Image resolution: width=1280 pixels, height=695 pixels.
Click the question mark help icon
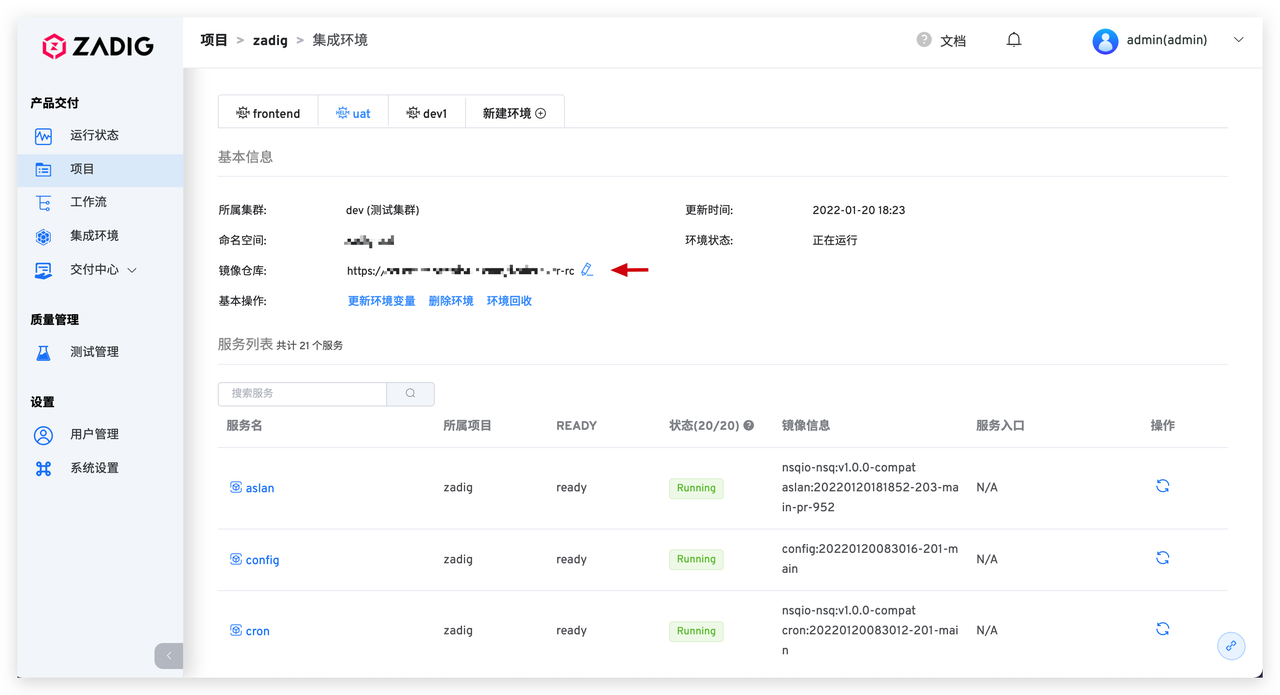pos(924,40)
